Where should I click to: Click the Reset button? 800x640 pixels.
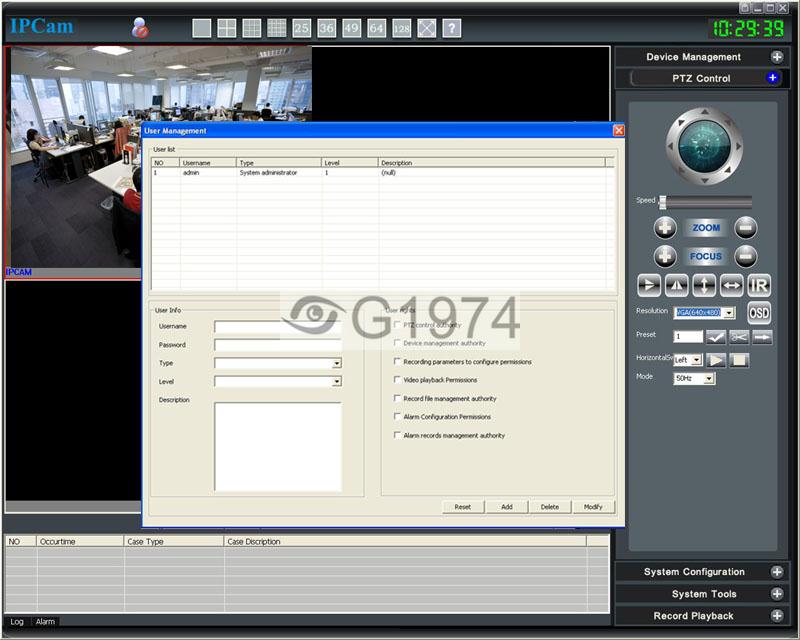pos(463,507)
